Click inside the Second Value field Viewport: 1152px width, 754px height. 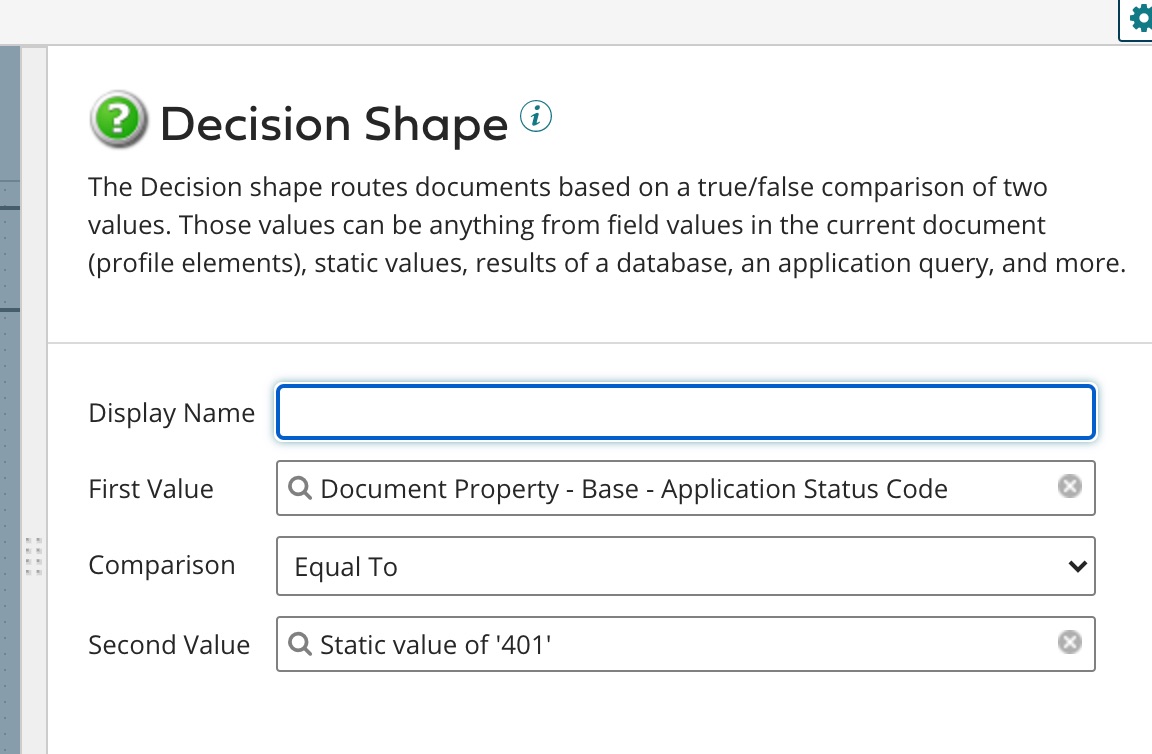pos(686,644)
